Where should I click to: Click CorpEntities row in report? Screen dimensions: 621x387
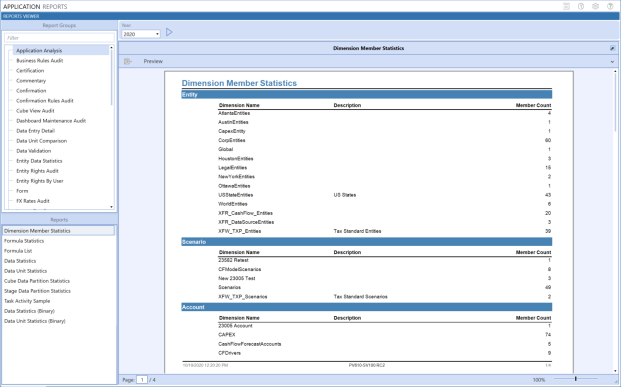[x=384, y=140]
